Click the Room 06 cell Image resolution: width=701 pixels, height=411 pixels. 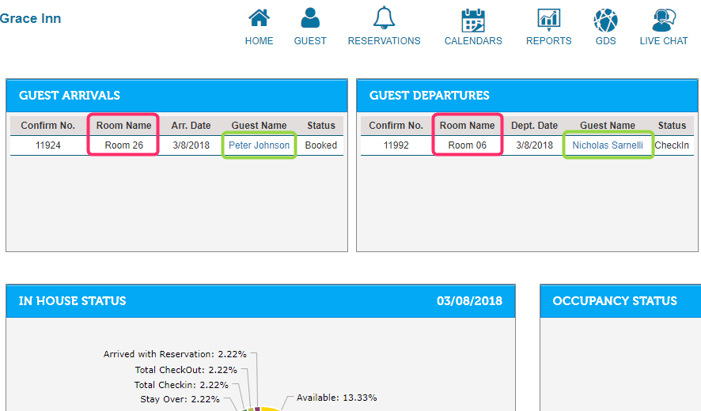pos(467,145)
